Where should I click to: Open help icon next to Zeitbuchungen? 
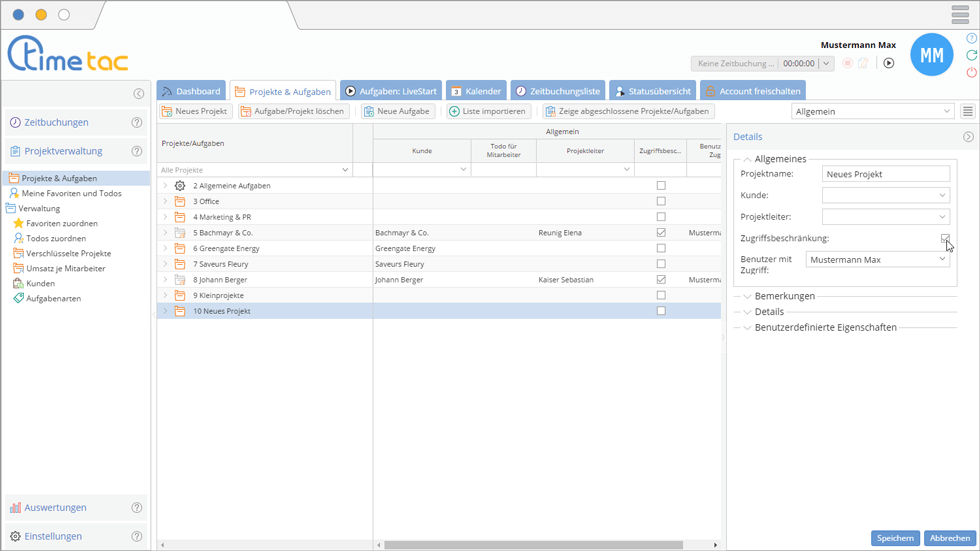(x=137, y=123)
